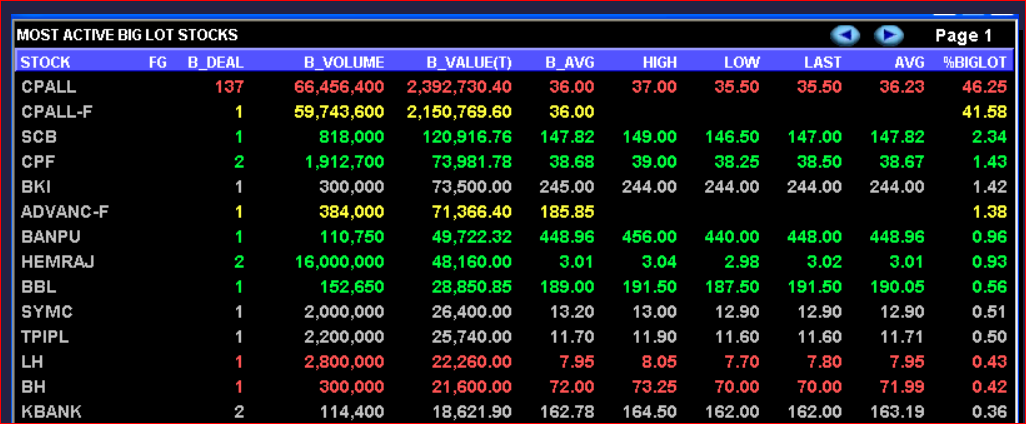Click the MOST ACTIVE BIG LOT STOCKS title
1026x424 pixels.
(x=127, y=35)
